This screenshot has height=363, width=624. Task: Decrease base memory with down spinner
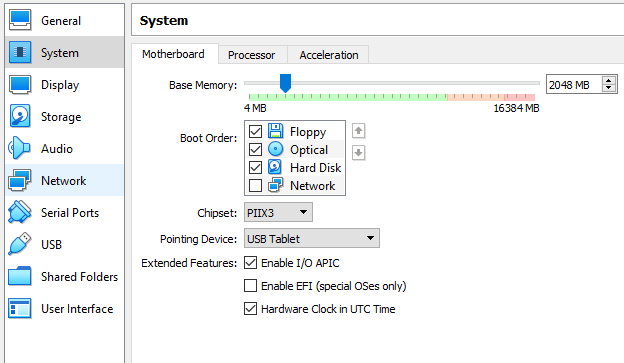click(x=608, y=88)
